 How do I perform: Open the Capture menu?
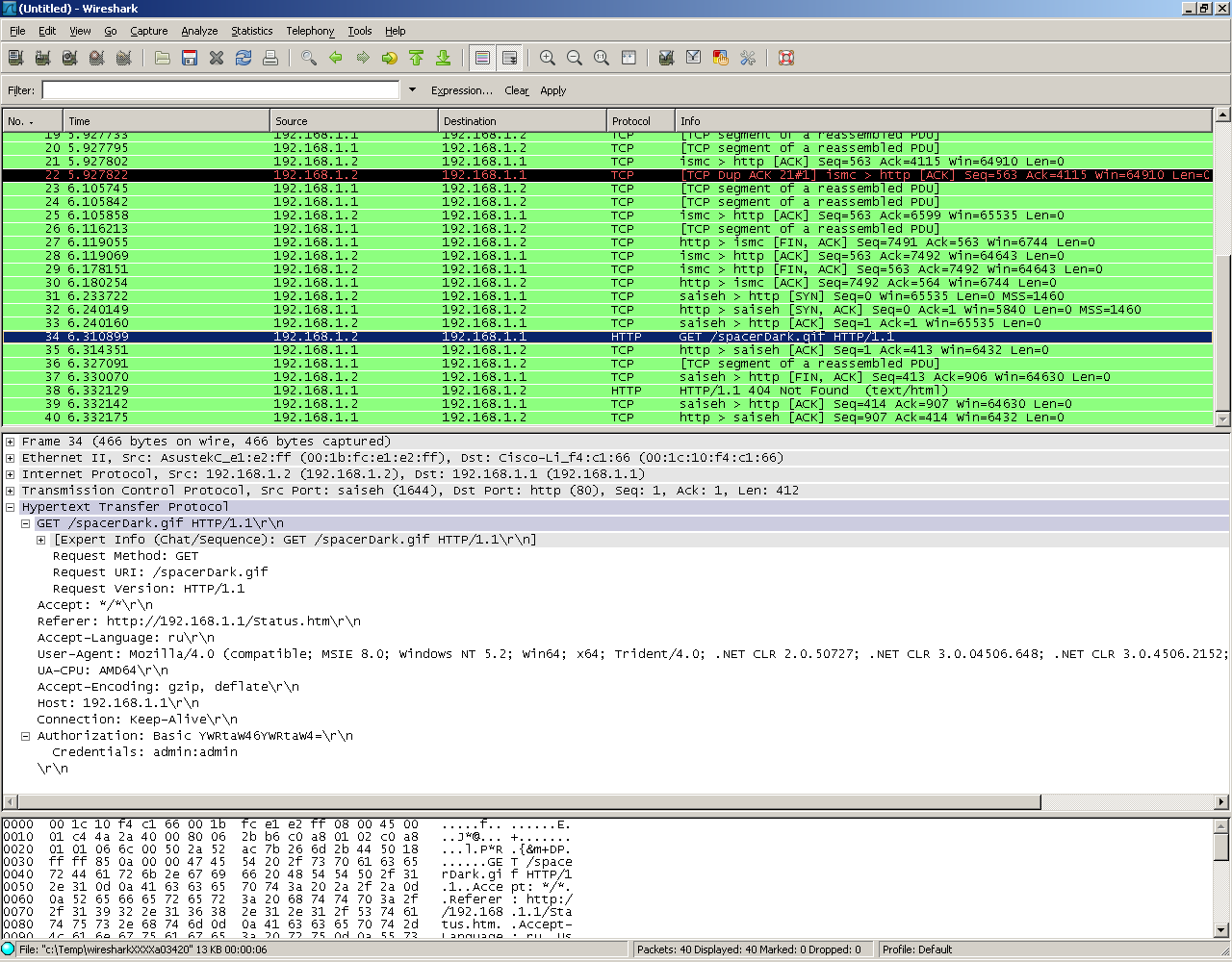(148, 31)
